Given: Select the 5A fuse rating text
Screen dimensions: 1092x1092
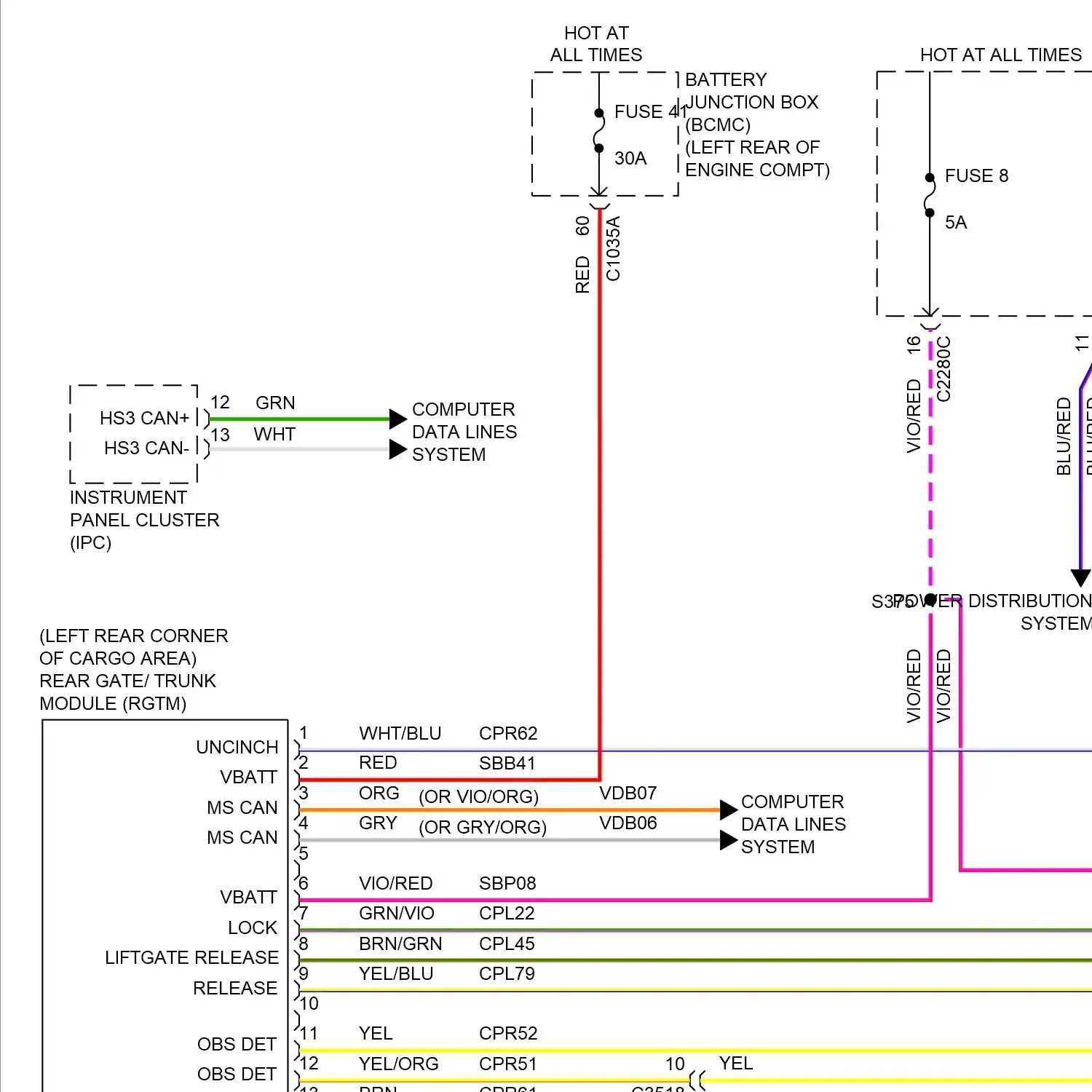Looking at the screenshot, I should (956, 222).
